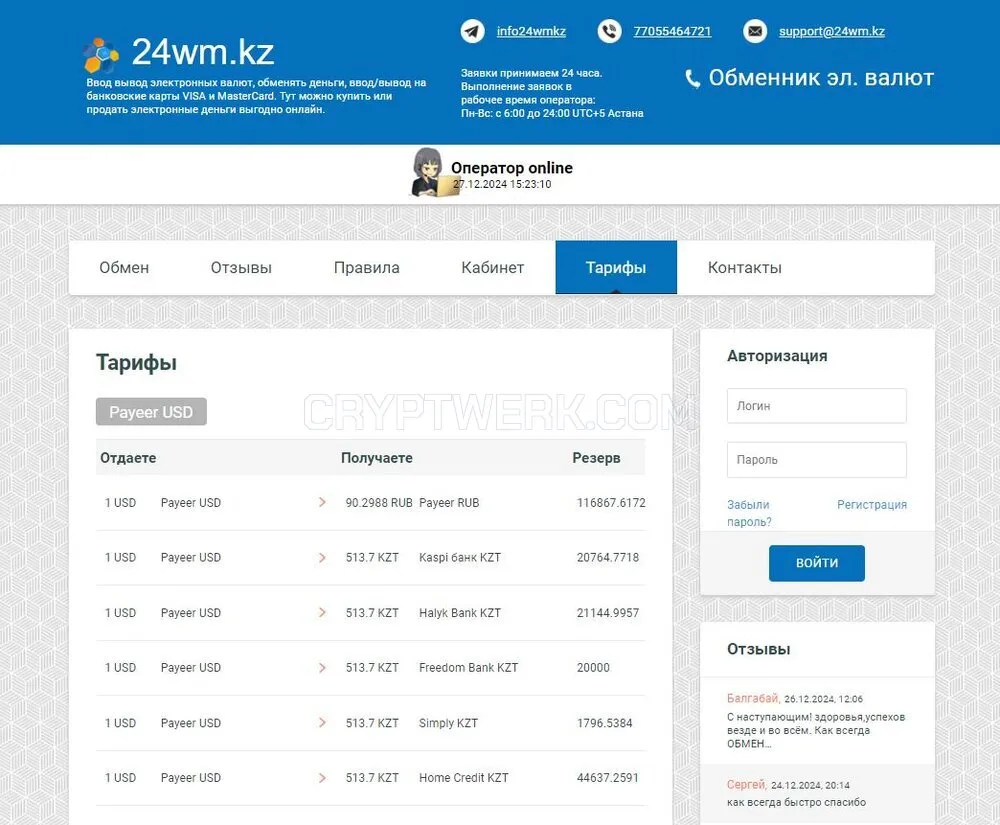This screenshot has width=1000, height=825.
Task: Click the Payeer USD grey button
Action: [x=151, y=412]
